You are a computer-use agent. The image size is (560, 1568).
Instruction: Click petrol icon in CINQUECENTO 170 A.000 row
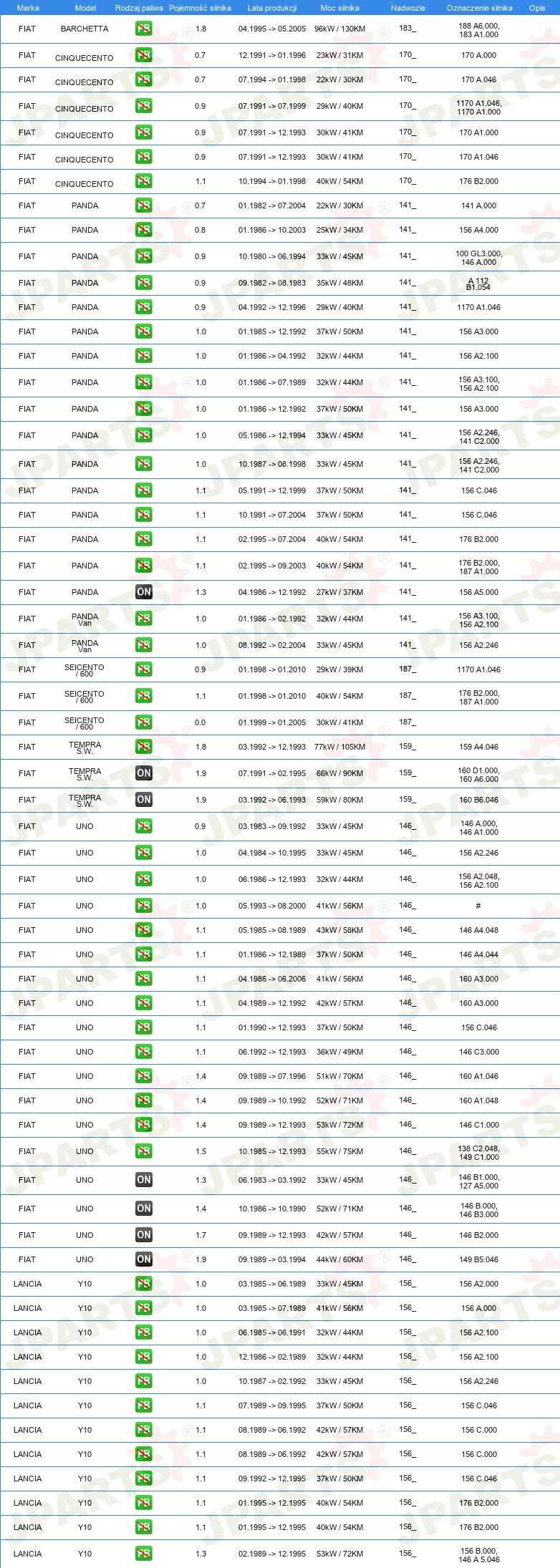point(143,55)
